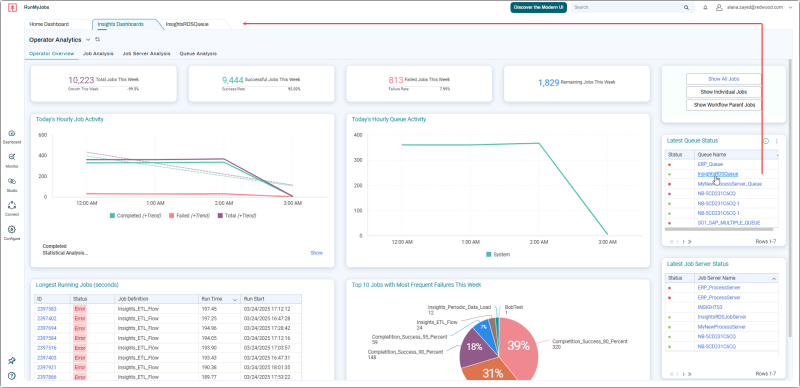Toggle the Total series in the legend
Screen dimensions: 800x388
pos(236,215)
